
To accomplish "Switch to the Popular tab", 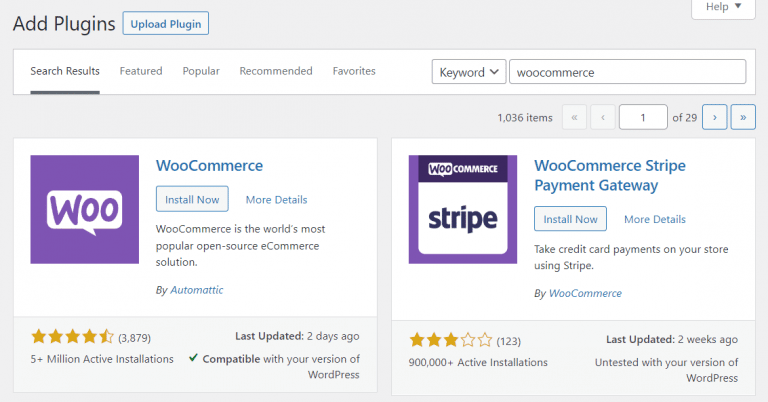I will tap(201, 71).
